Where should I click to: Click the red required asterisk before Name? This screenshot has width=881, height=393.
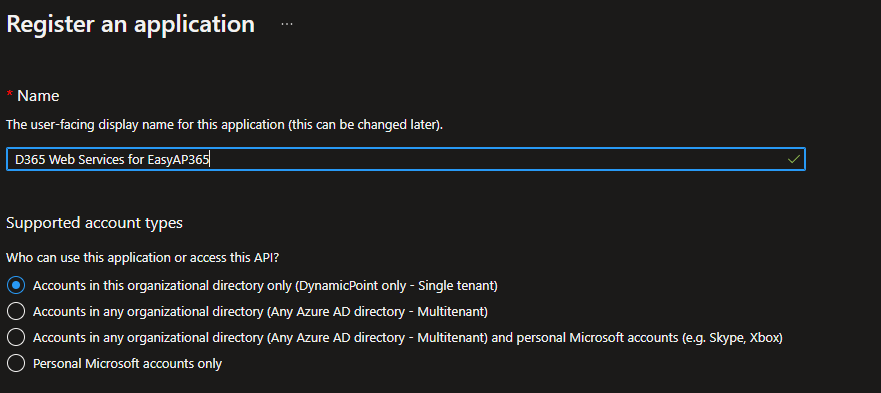10,95
